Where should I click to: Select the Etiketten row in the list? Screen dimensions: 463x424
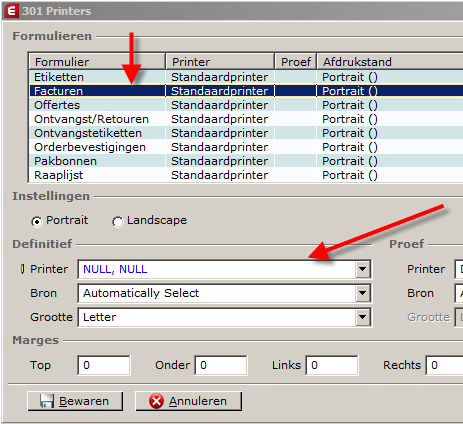pos(246,77)
